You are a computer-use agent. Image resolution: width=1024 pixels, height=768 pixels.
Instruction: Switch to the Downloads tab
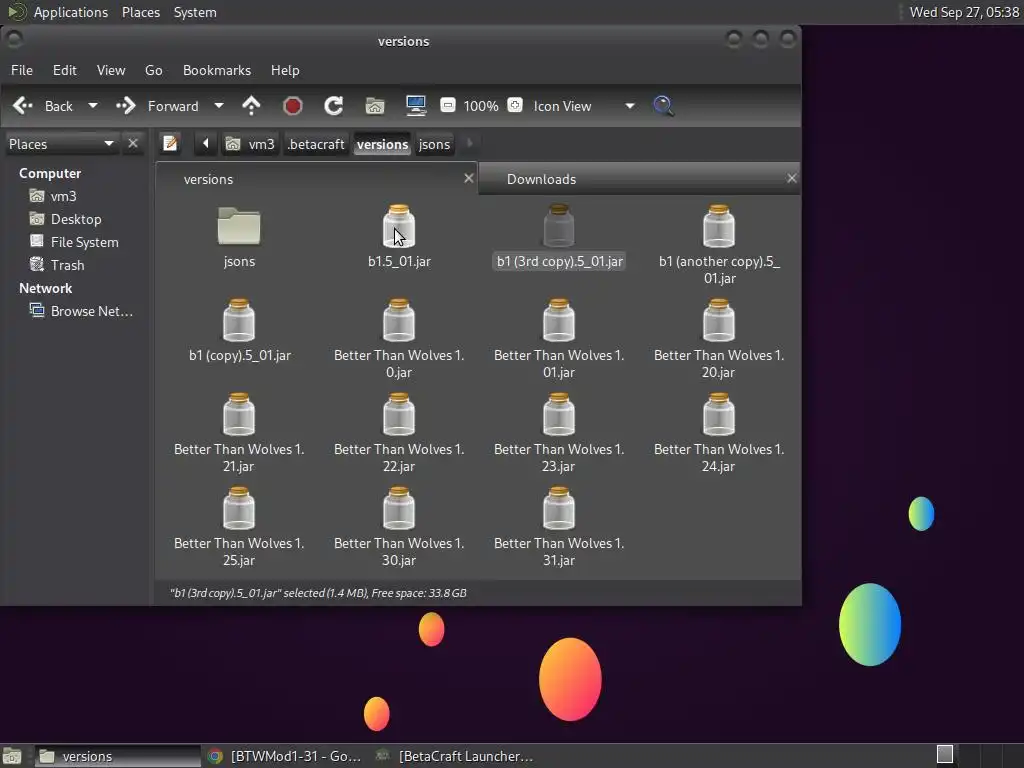pos(639,179)
